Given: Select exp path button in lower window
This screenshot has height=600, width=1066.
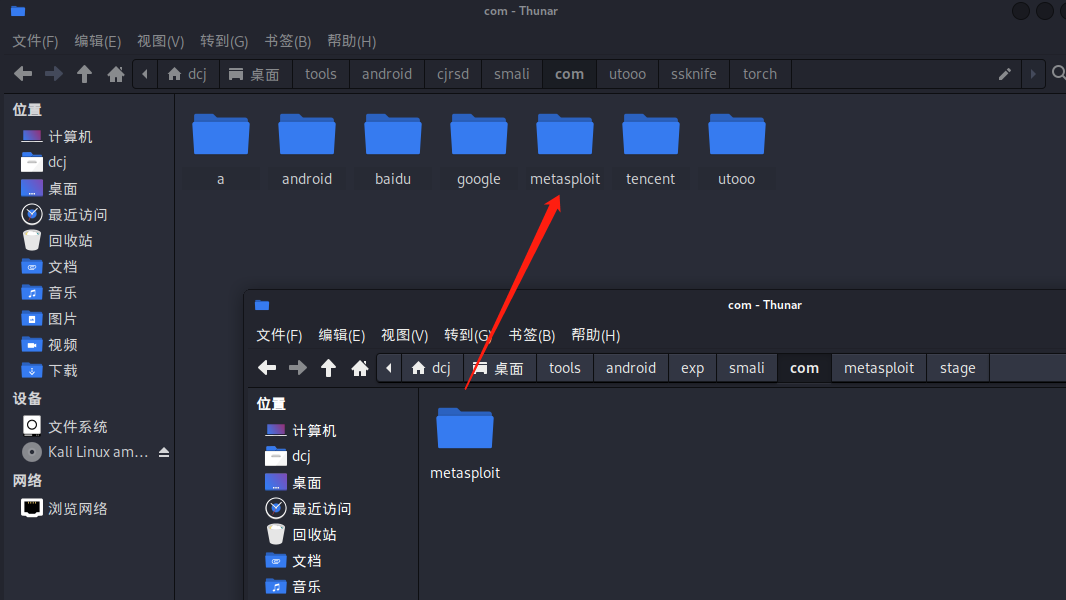Looking at the screenshot, I should click(693, 368).
